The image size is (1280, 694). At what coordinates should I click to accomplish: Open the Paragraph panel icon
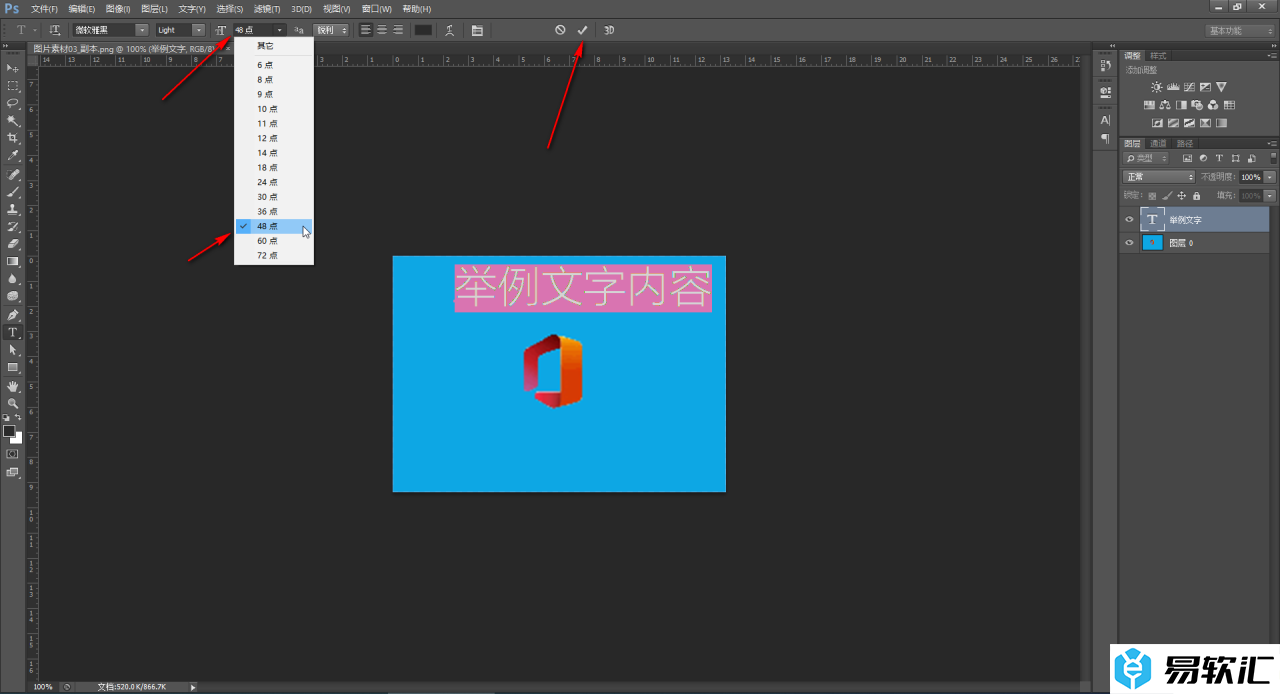(1105, 138)
